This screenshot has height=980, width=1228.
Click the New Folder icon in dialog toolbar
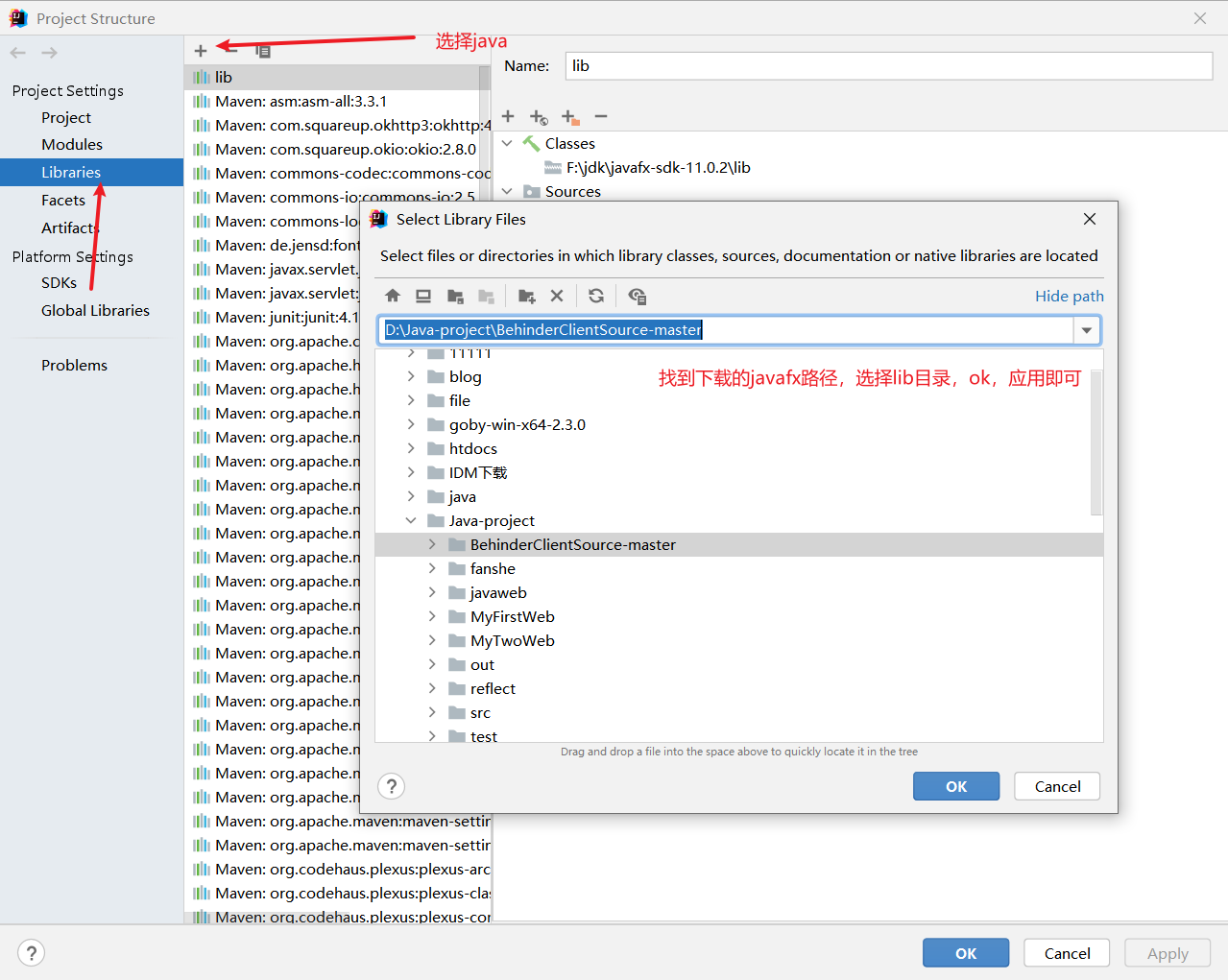(x=526, y=296)
